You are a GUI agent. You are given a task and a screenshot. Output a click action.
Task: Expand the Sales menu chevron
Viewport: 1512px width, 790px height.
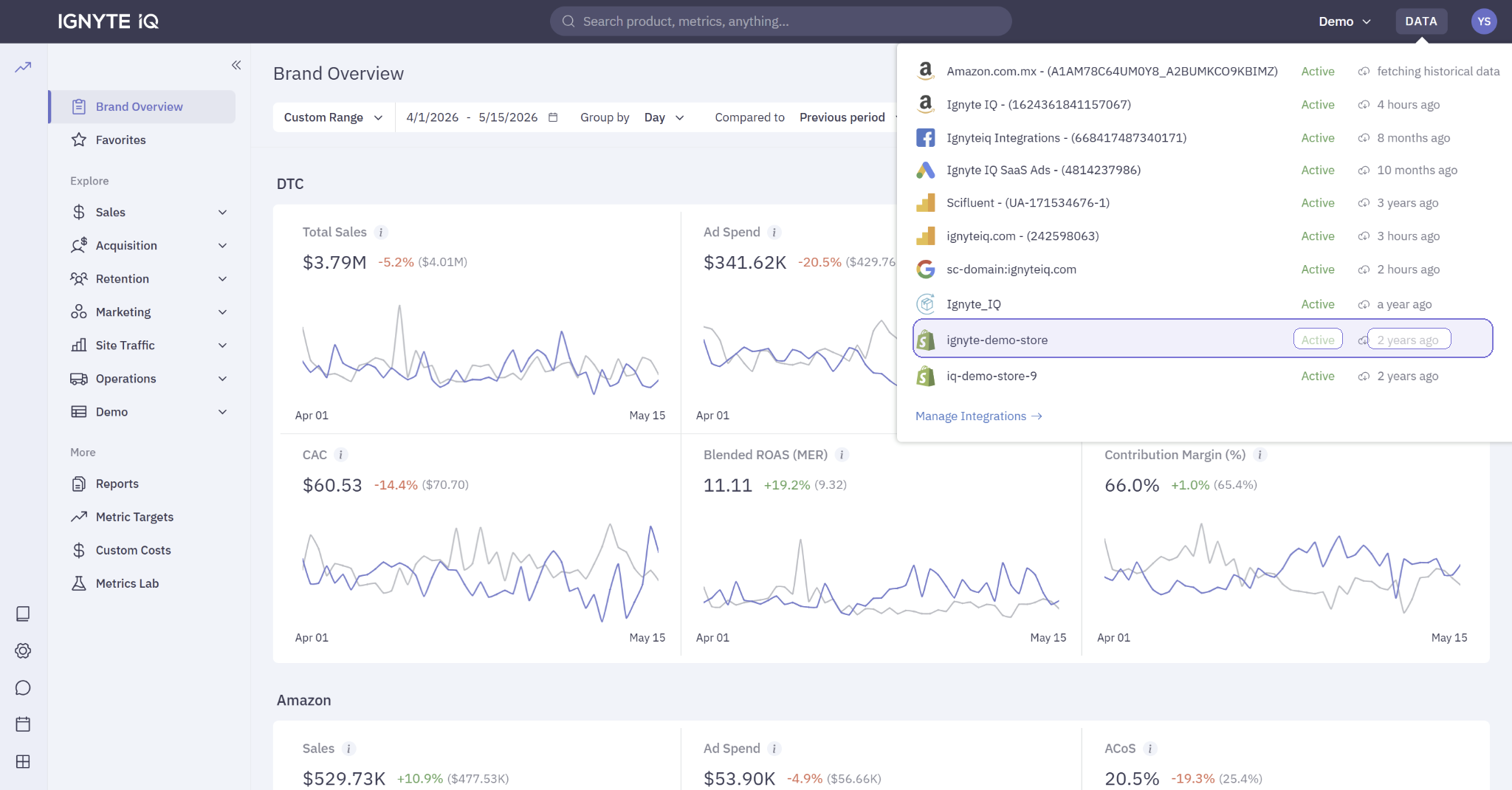(222, 213)
